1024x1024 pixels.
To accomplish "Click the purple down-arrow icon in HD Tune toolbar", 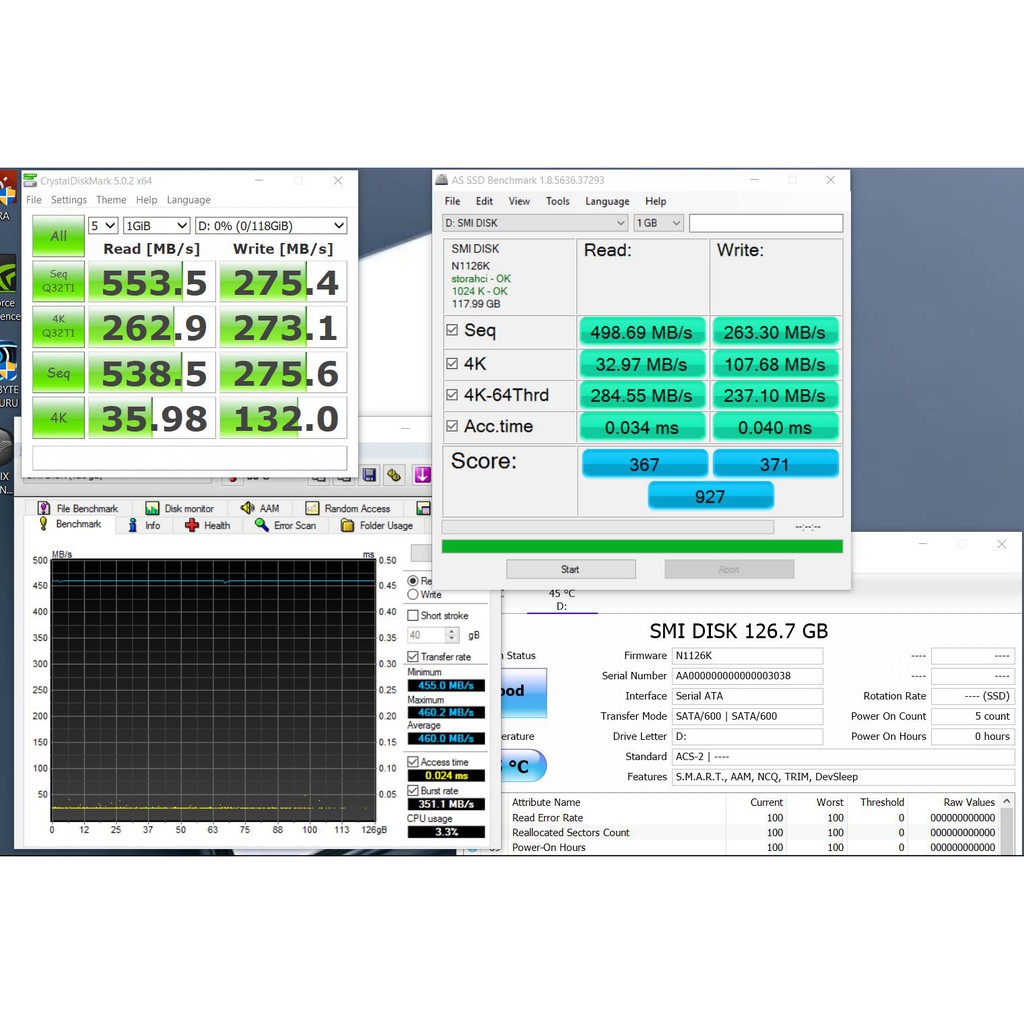I will click(422, 475).
